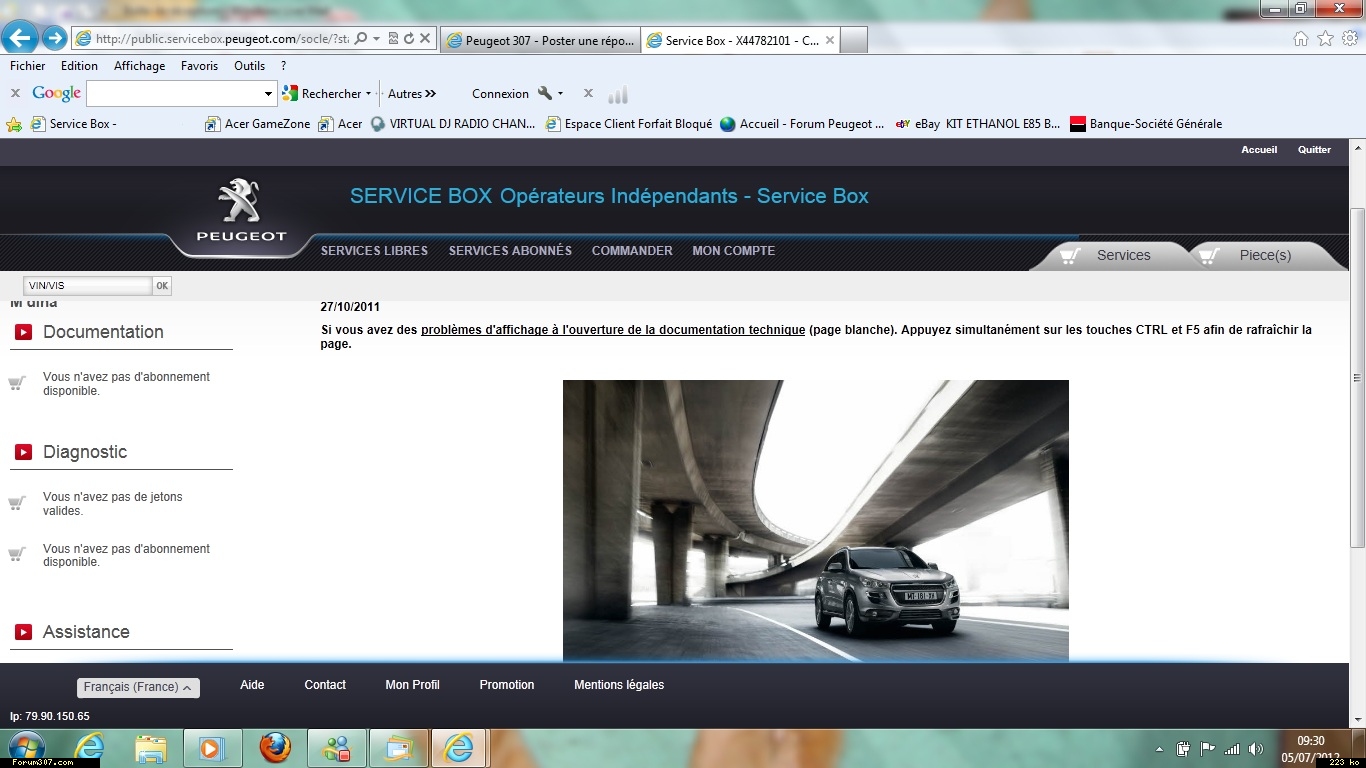Click the add-to-favorites-bar star icon
Screen dimensions: 1366x768
(14, 124)
